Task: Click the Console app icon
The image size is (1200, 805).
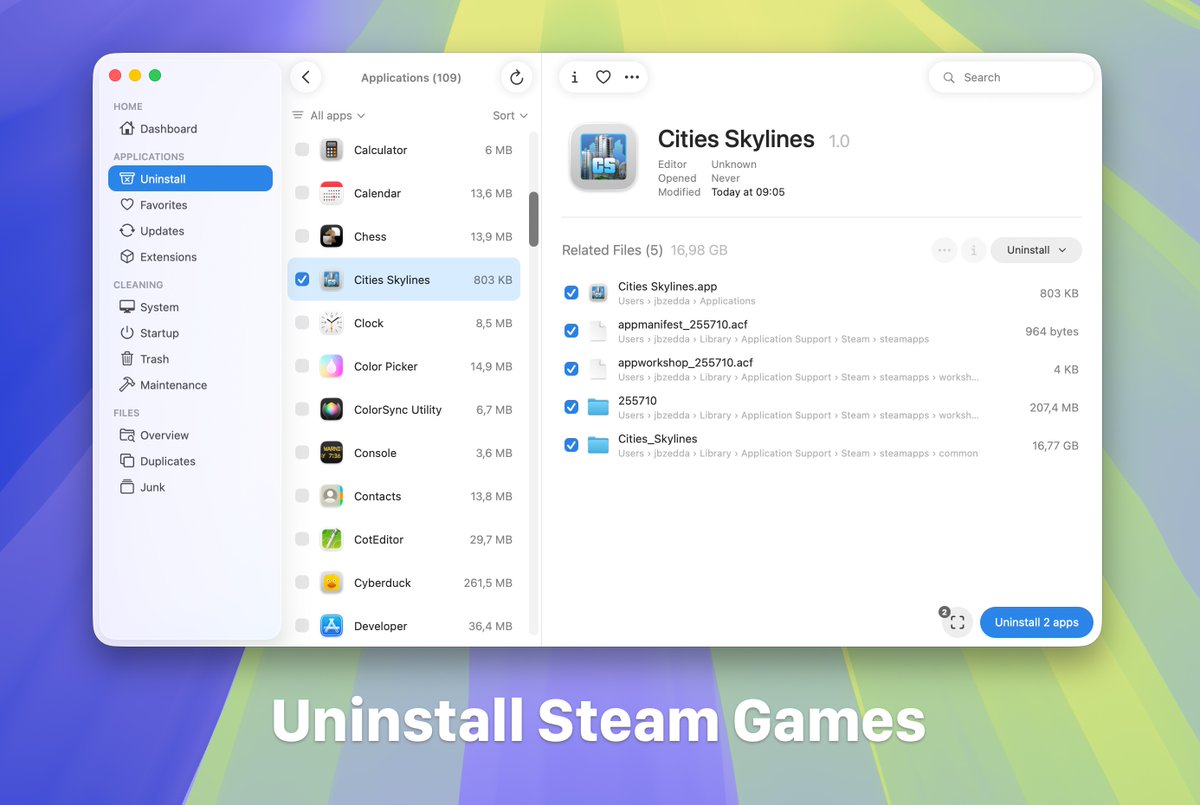Action: tap(332, 452)
